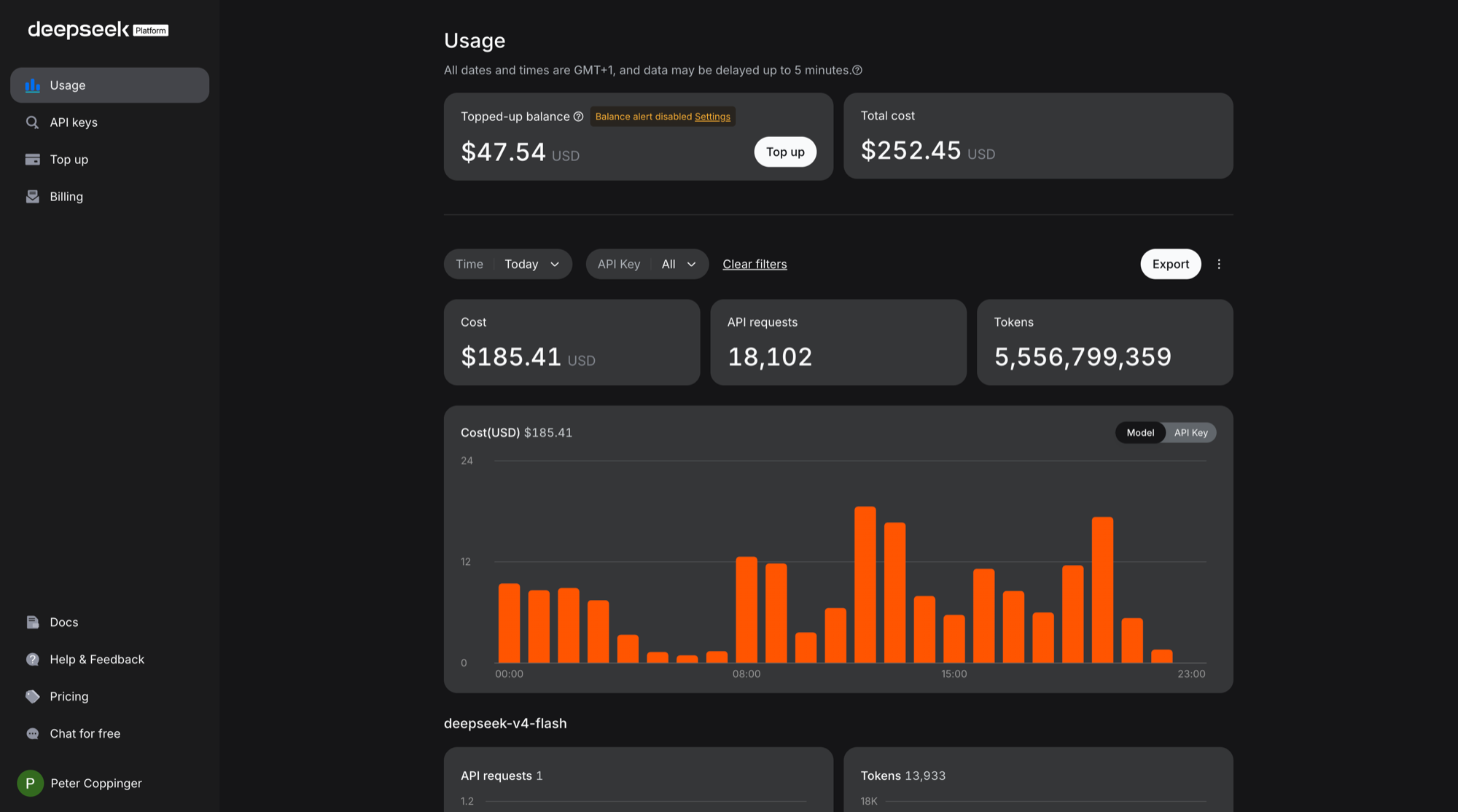Click the $47.54 balance amount
1458x812 pixels.
click(504, 152)
